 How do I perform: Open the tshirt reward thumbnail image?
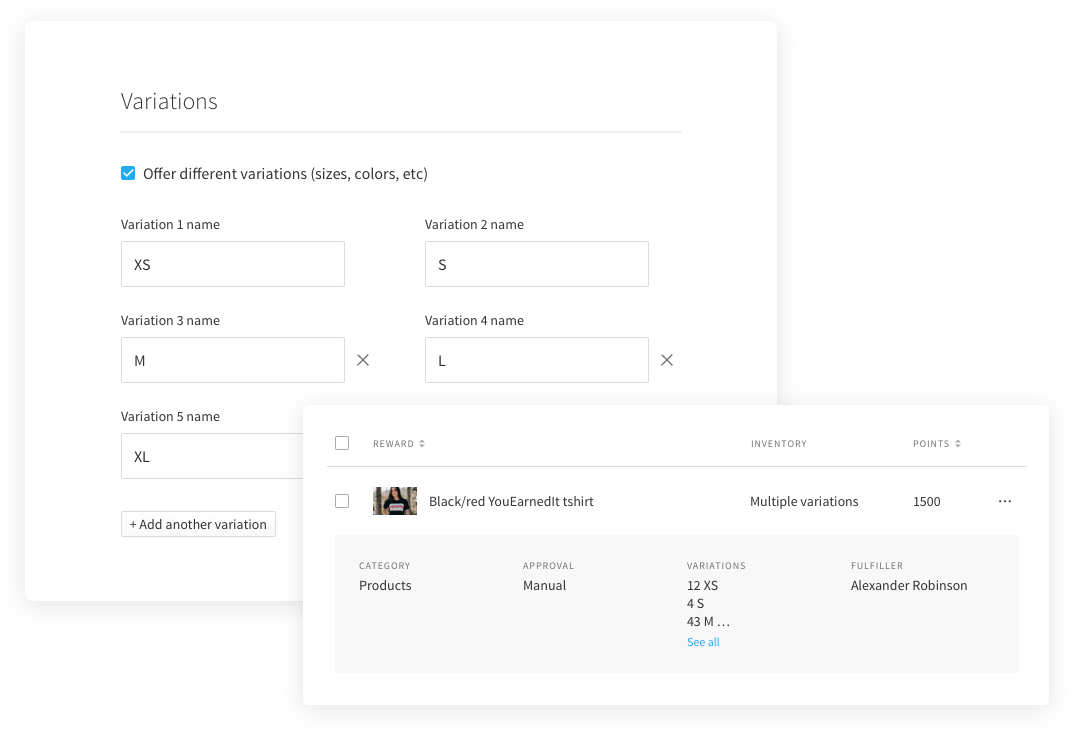point(395,501)
